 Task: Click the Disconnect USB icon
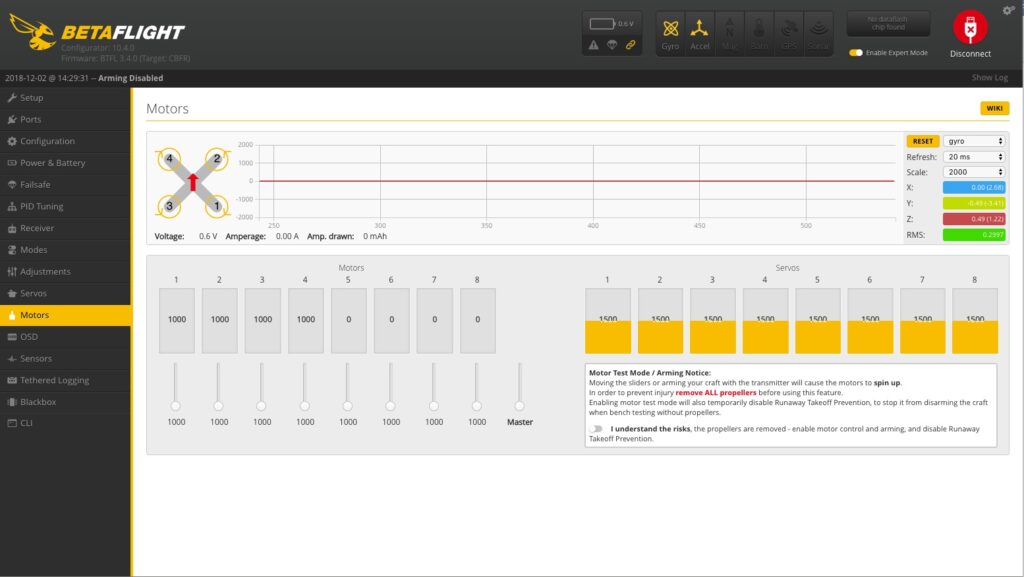tap(969, 27)
